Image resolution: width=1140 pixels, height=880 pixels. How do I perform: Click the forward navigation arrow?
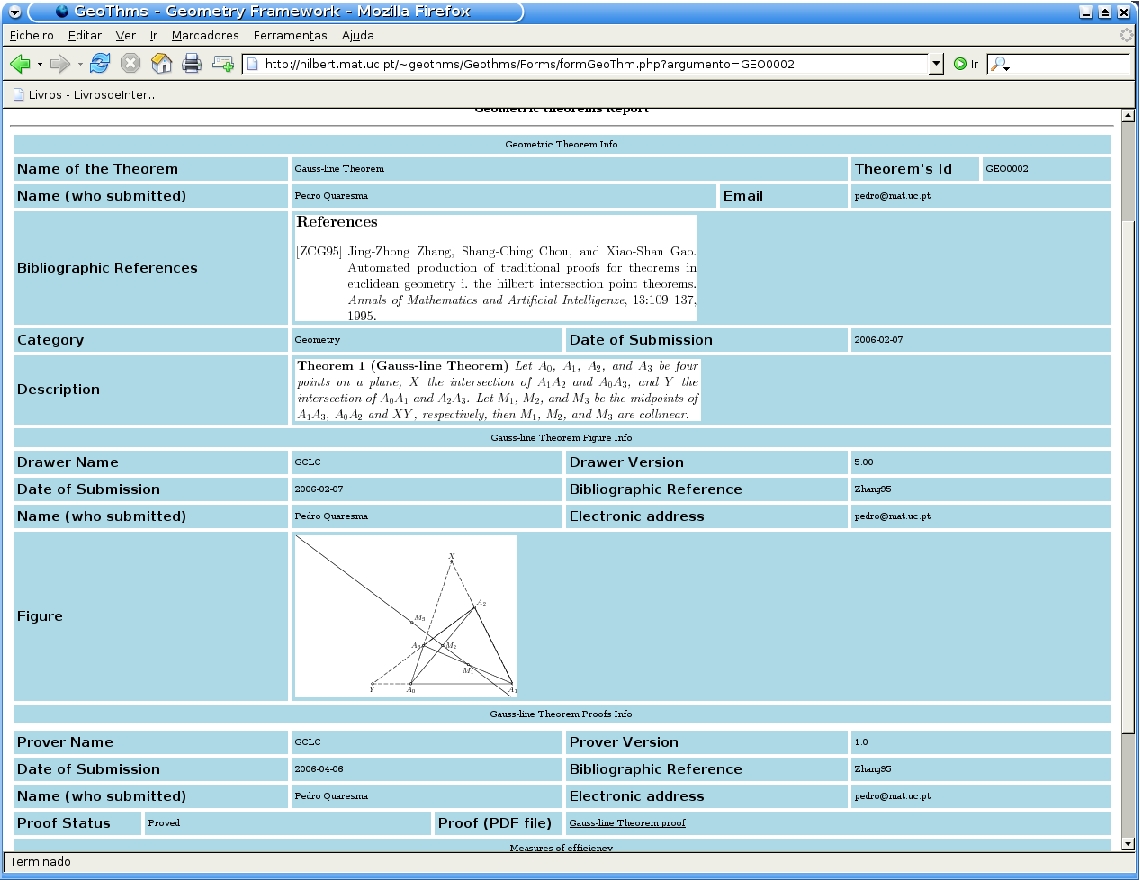click(60, 64)
